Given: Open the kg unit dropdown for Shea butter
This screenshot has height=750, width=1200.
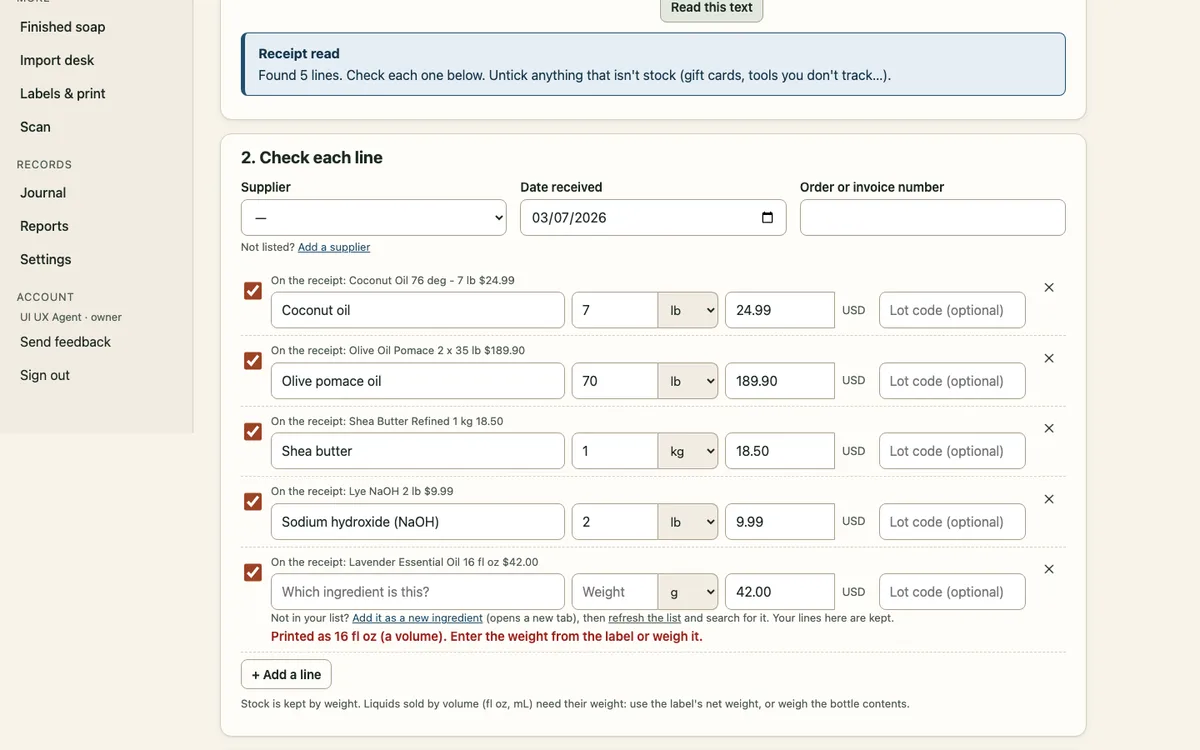Looking at the screenshot, I should click(688, 451).
